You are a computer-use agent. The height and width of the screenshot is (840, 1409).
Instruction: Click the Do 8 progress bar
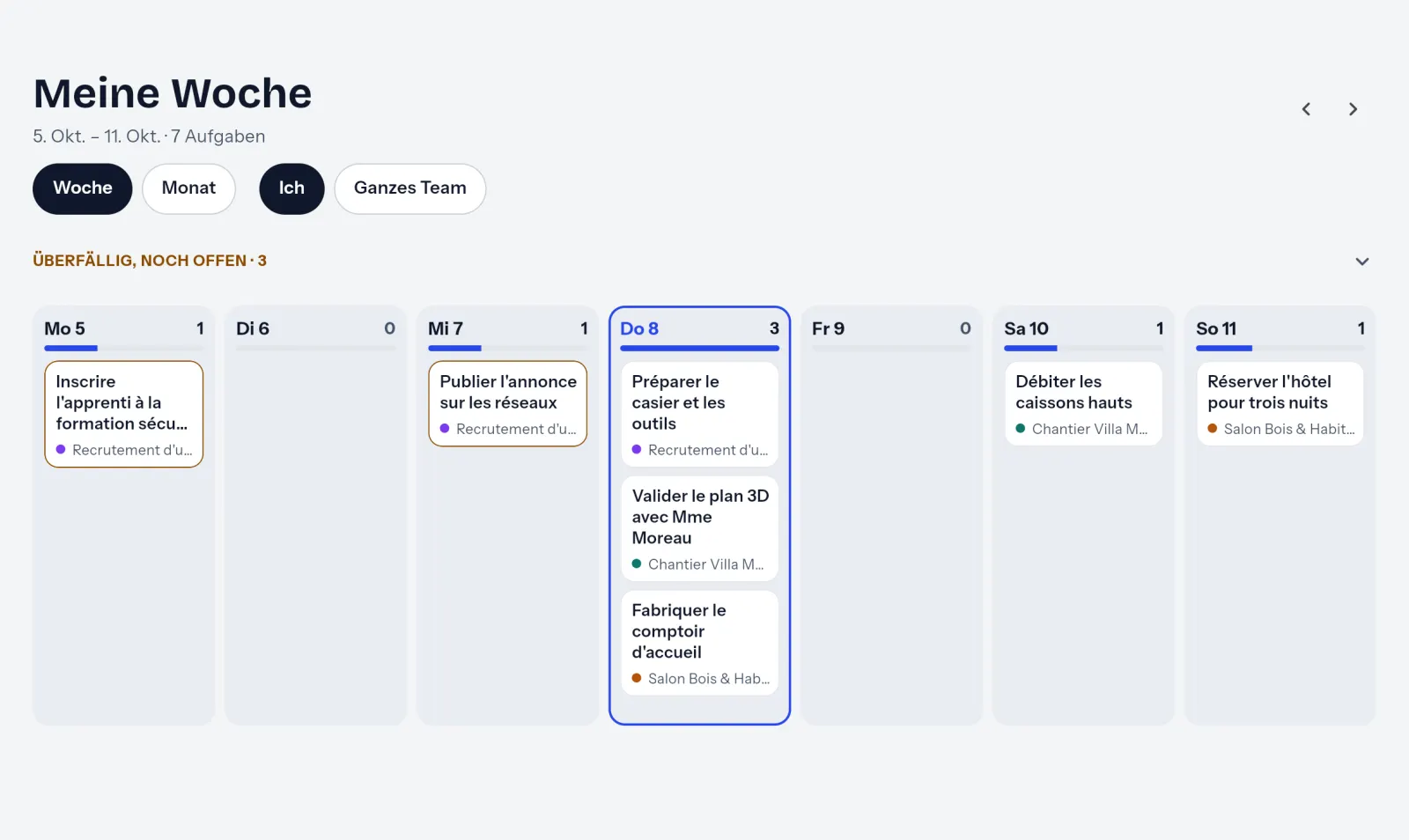pyautogui.click(x=700, y=349)
